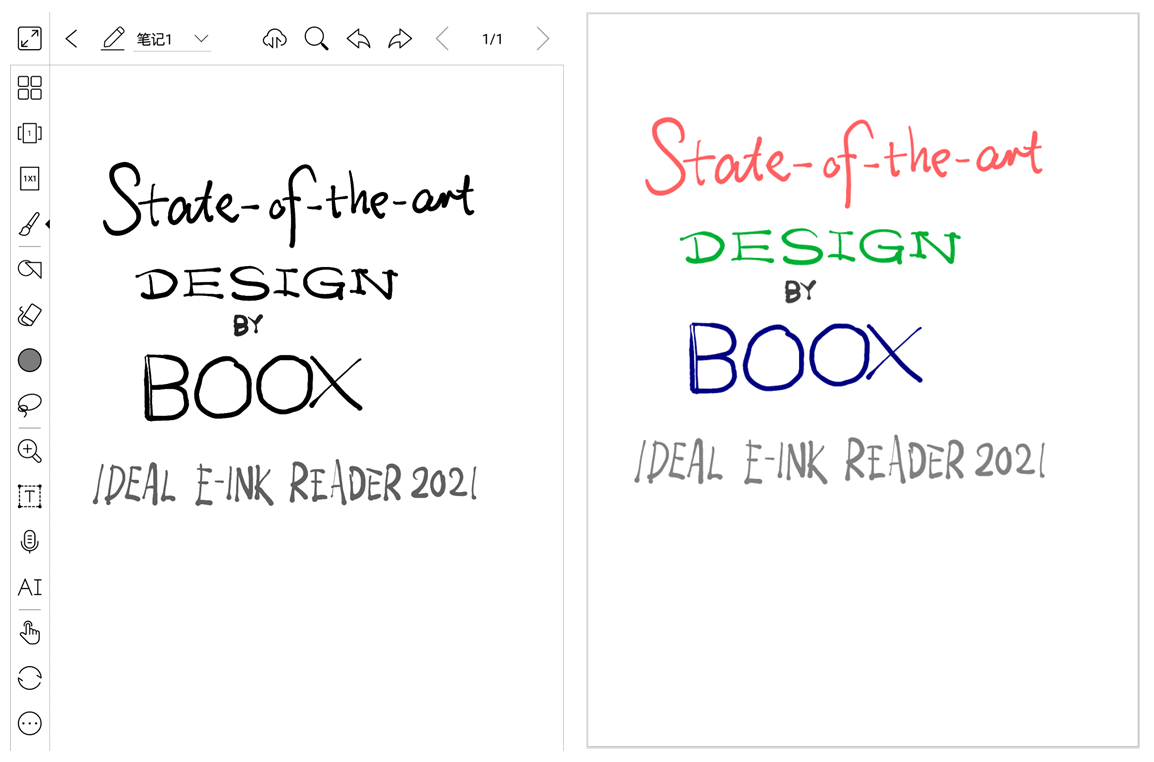Start voice recording with the microphone icon
Screen dimensions: 1154x762
[29, 541]
